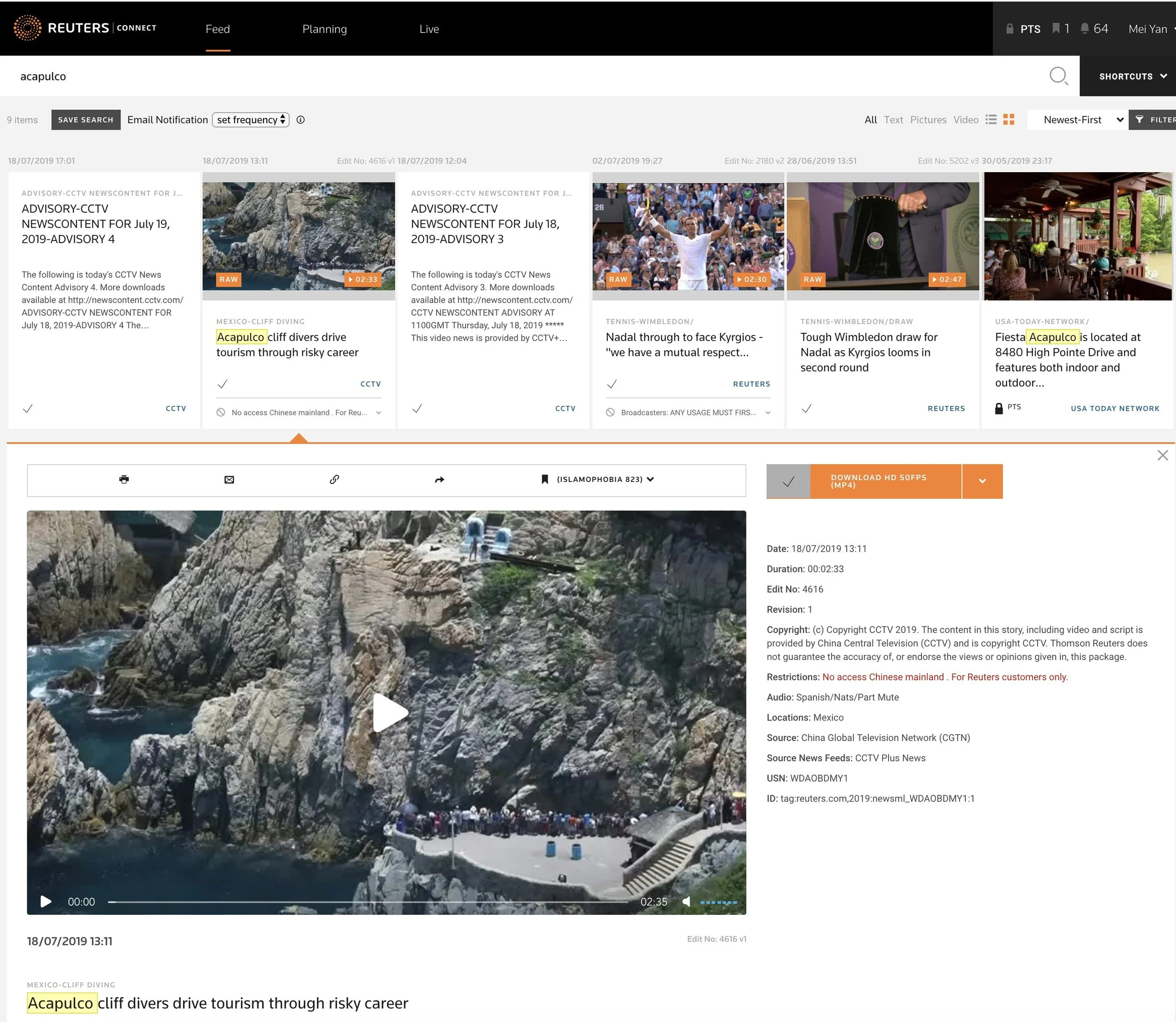Viewport: 1176px width, 1022px height.
Task: Click the bookmark icon beside Islamophobia 823
Action: [x=544, y=480]
